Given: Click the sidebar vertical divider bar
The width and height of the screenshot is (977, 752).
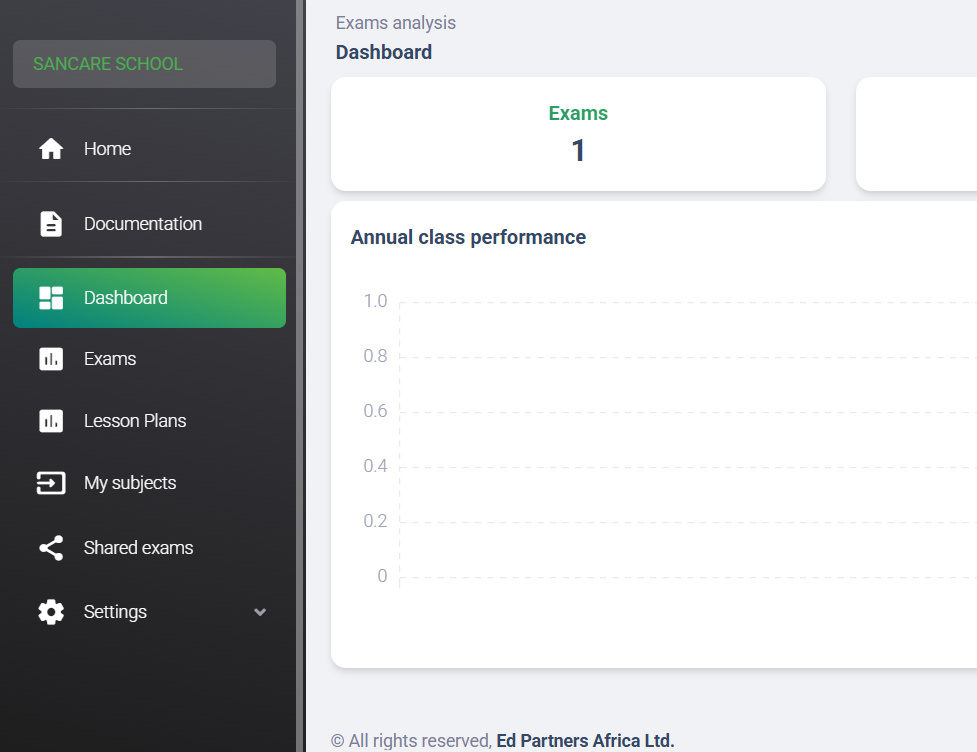Looking at the screenshot, I should [x=300, y=376].
